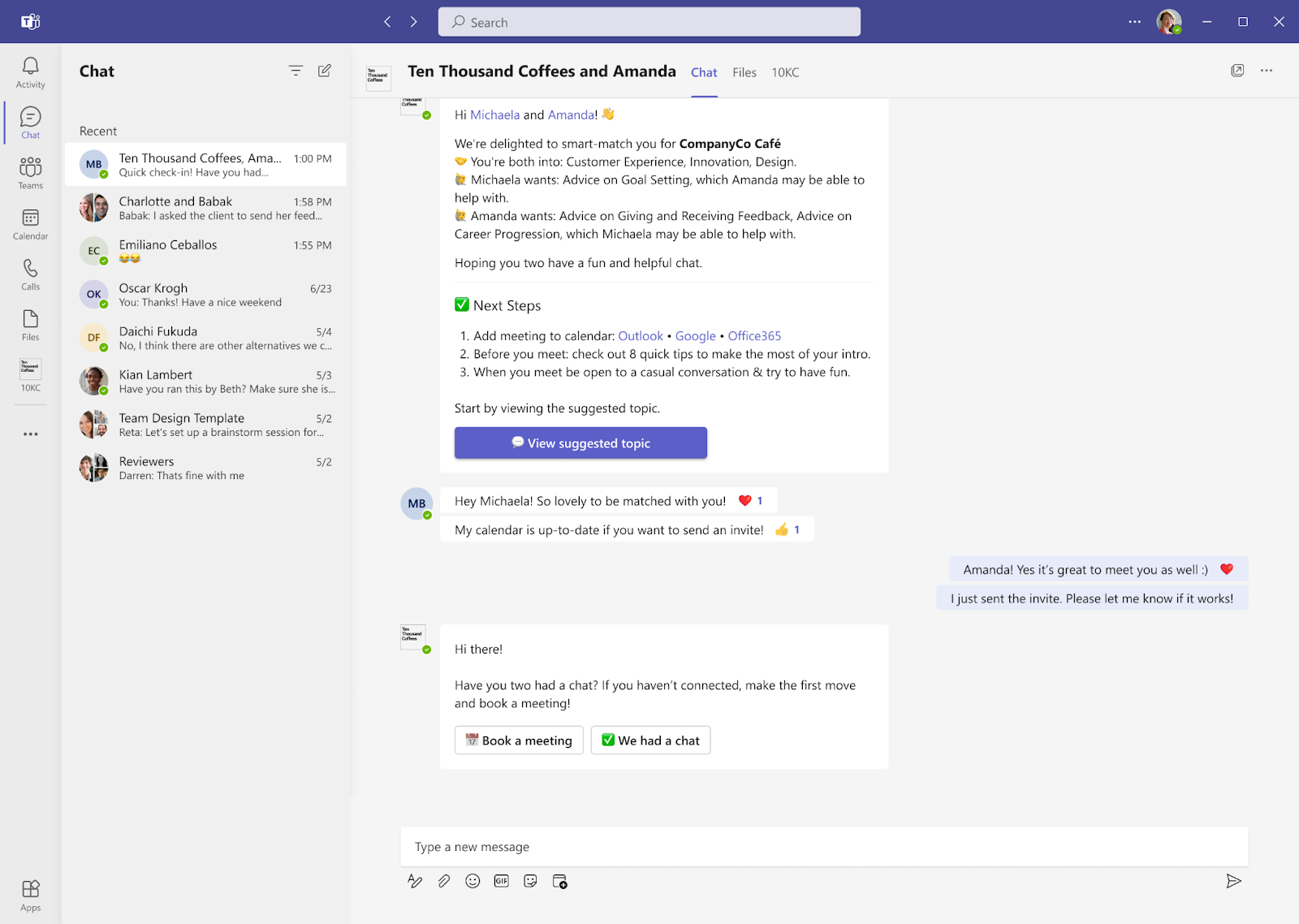
Task: Open Reviewers group chat
Action: pos(205,468)
